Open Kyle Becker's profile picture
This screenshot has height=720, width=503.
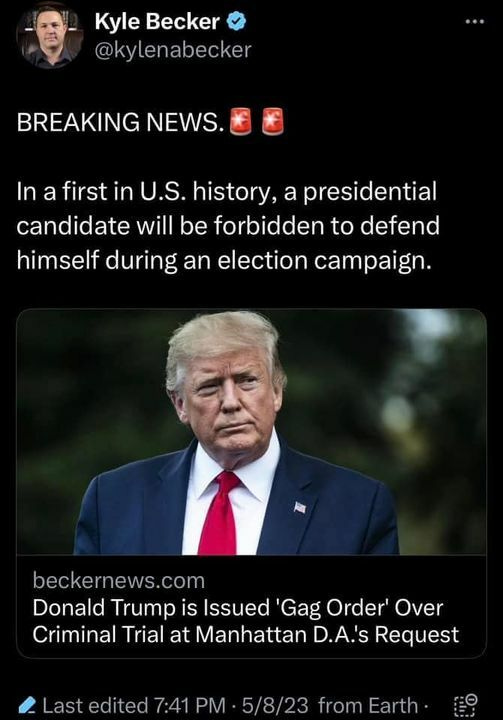click(x=50, y=36)
